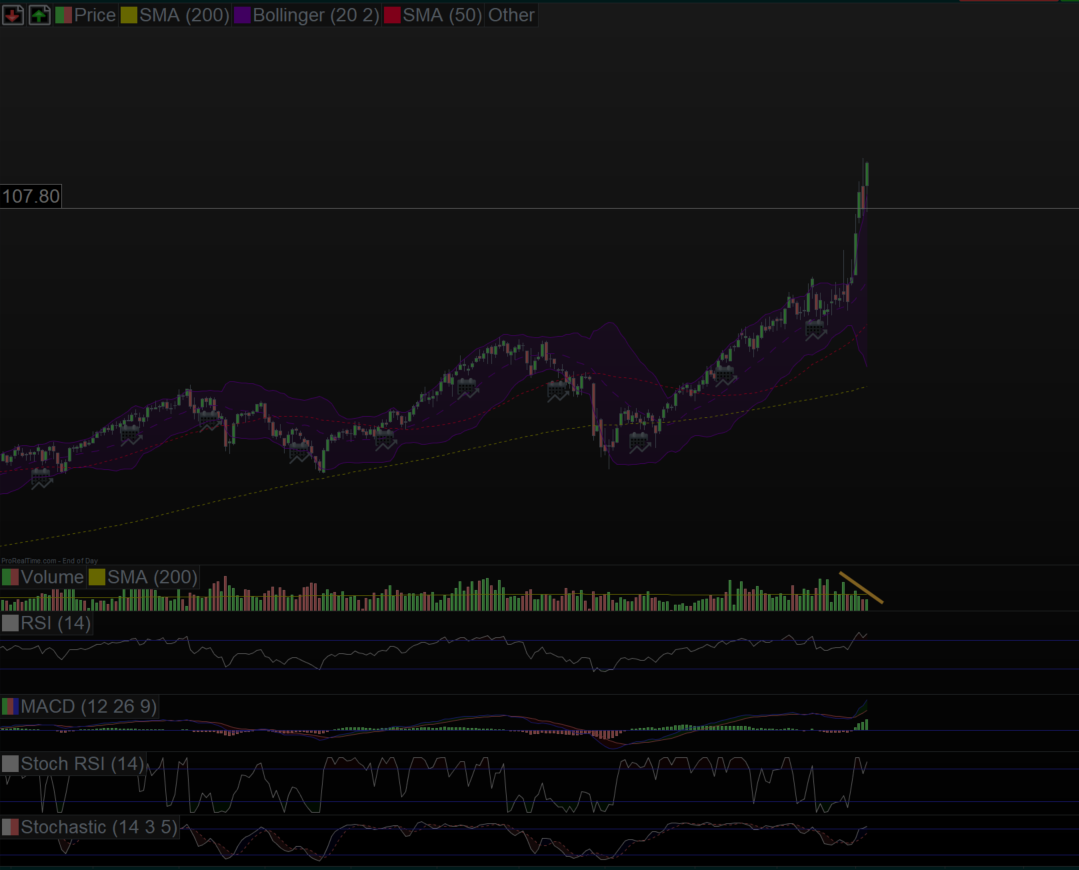The height and width of the screenshot is (870, 1079).
Task: Open SMA (200) label in the Volume panel
Action: click(152, 577)
